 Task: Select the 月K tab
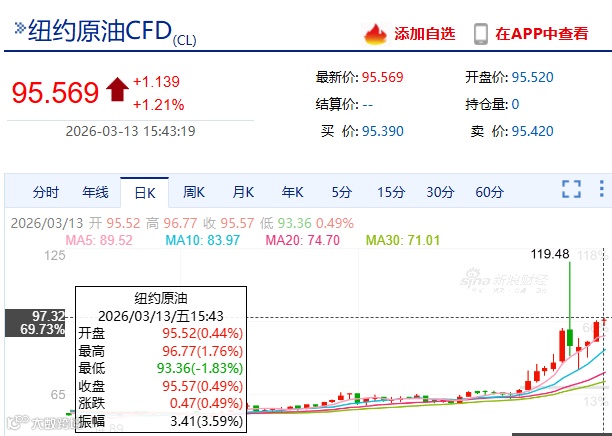pos(243,192)
